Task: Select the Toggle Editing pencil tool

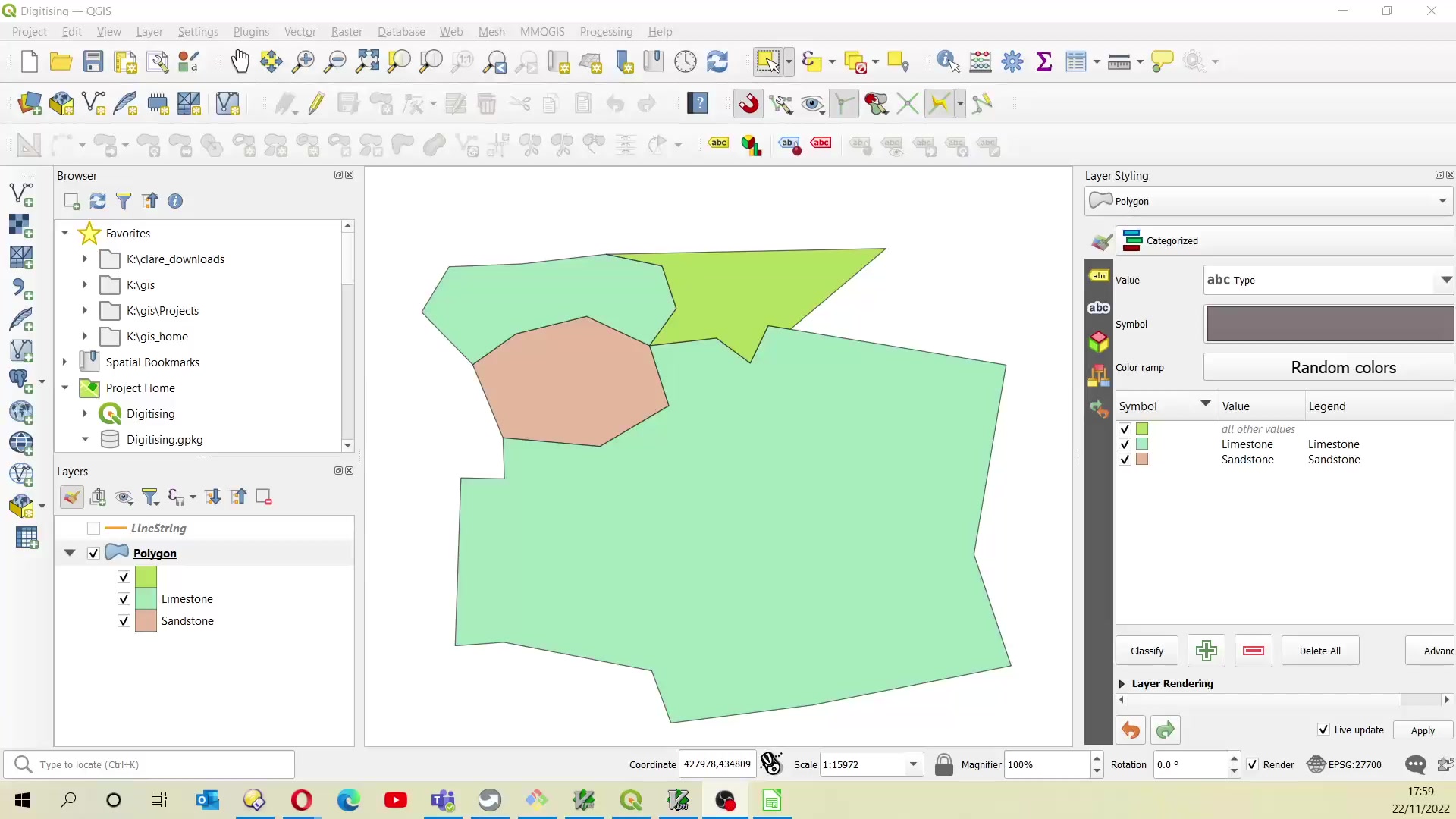Action: tap(316, 104)
